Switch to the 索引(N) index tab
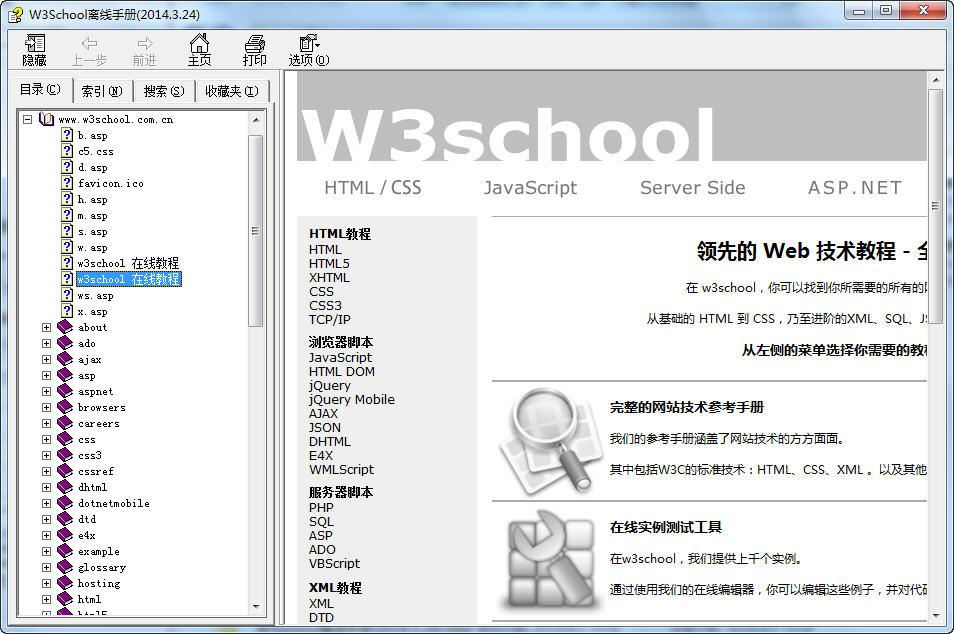954x634 pixels. click(102, 91)
